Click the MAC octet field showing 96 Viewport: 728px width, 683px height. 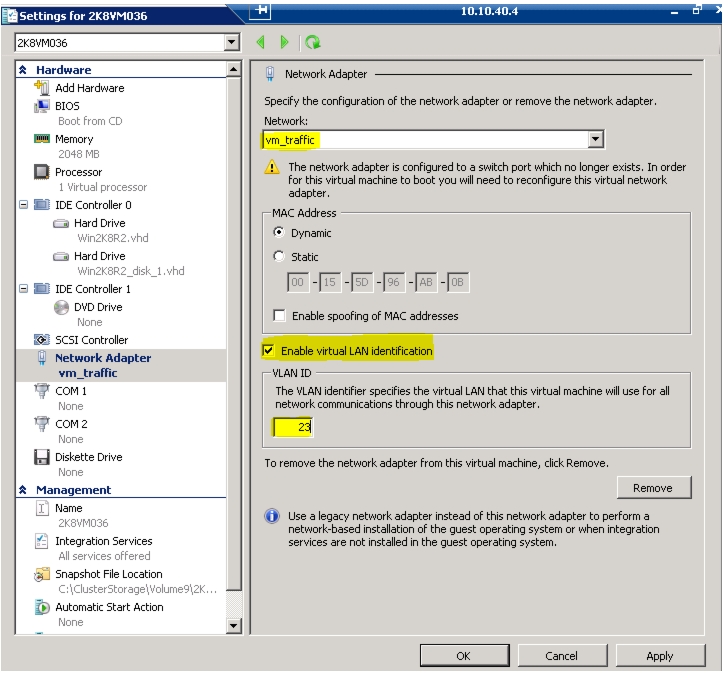(394, 282)
